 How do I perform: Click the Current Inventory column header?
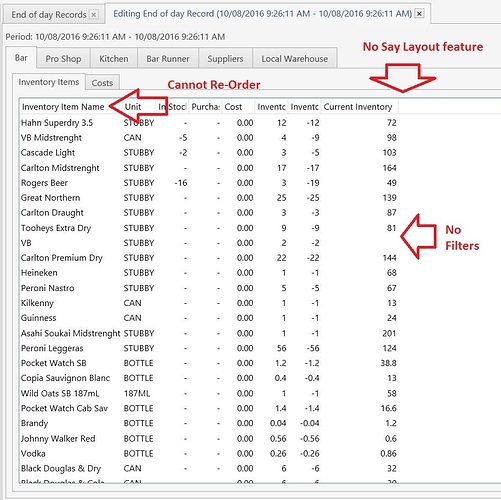359,107
